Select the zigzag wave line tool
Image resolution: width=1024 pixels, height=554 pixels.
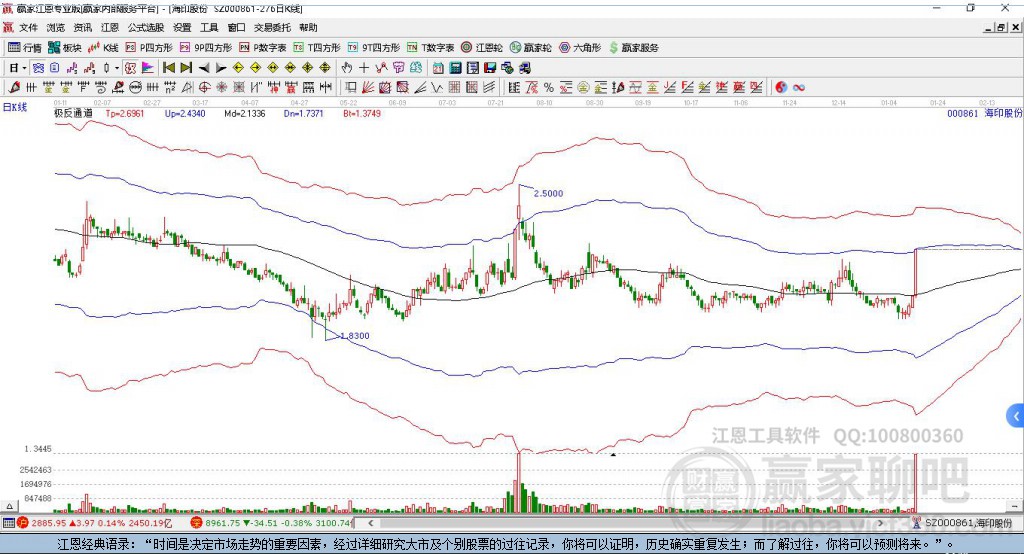pos(437,88)
